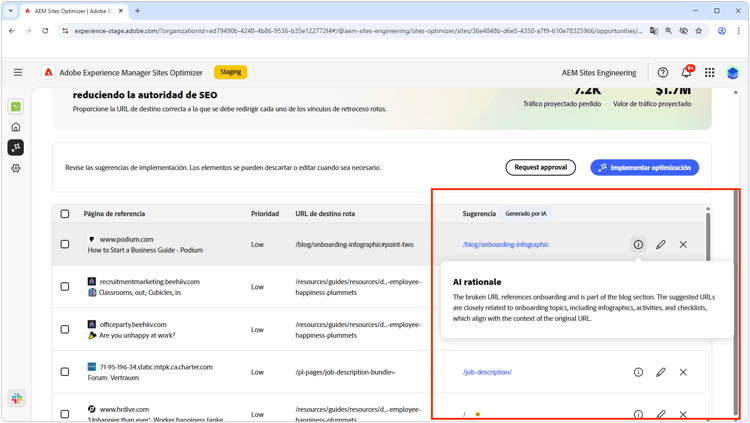The width and height of the screenshot is (750, 423).
Task: Check the officeparty.beehiiv.com row
Action: tap(65, 330)
